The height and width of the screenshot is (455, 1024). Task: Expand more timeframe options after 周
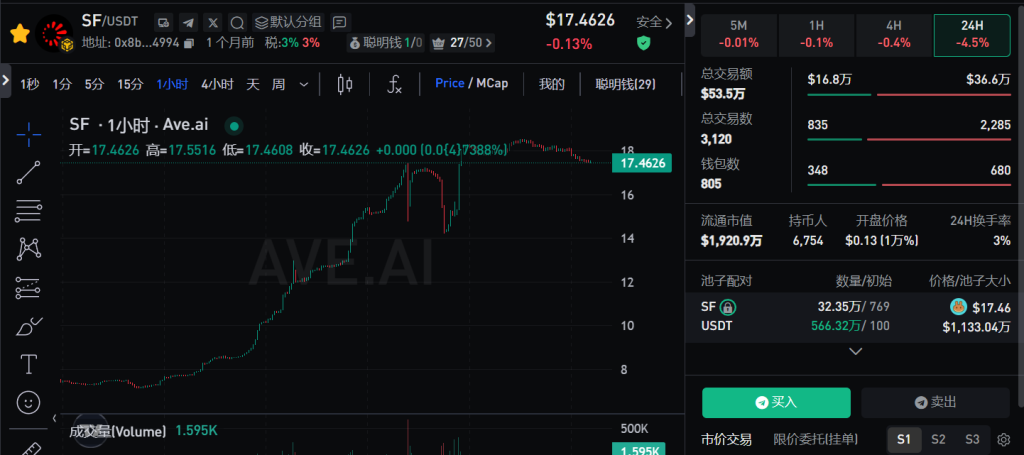[x=304, y=84]
